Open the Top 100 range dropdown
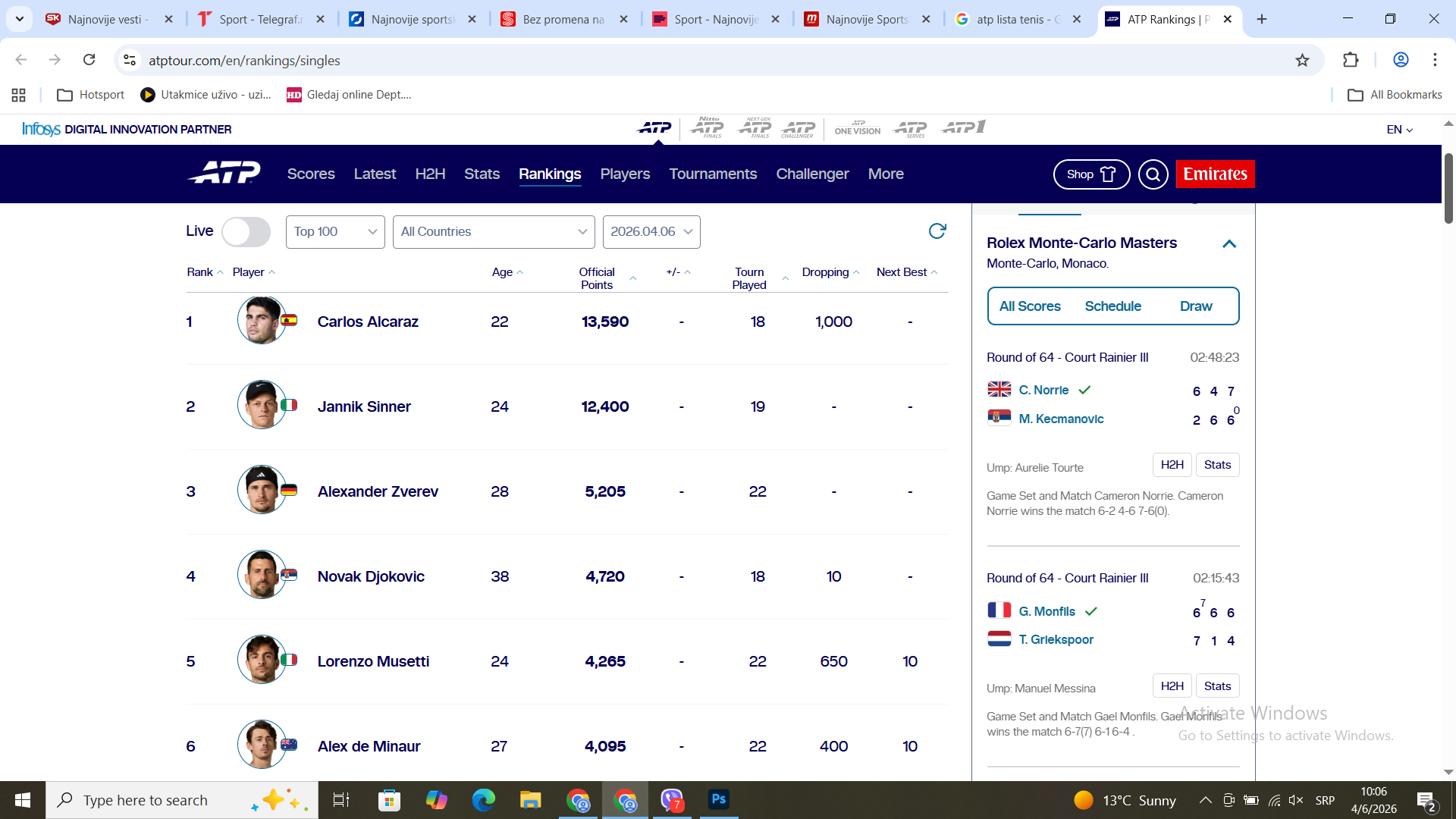The image size is (1456, 819). (335, 232)
